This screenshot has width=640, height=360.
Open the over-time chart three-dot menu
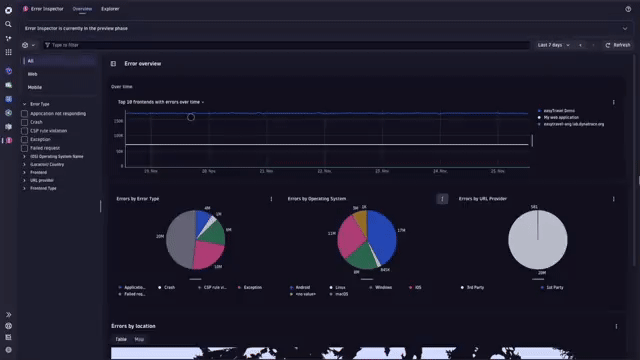tap(613, 102)
